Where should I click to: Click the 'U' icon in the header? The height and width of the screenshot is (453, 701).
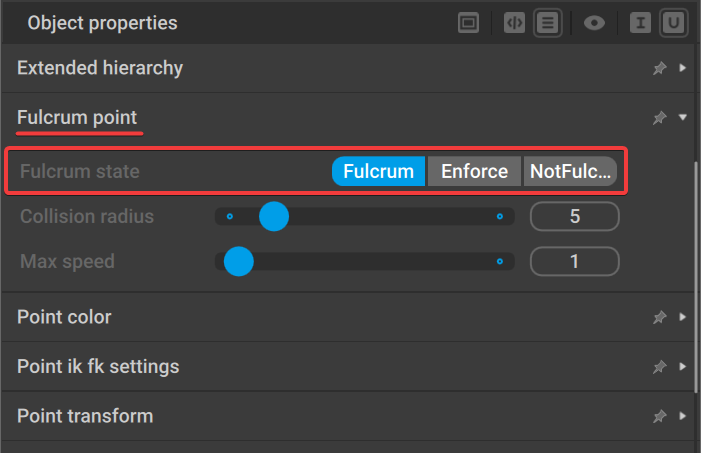[x=673, y=23]
